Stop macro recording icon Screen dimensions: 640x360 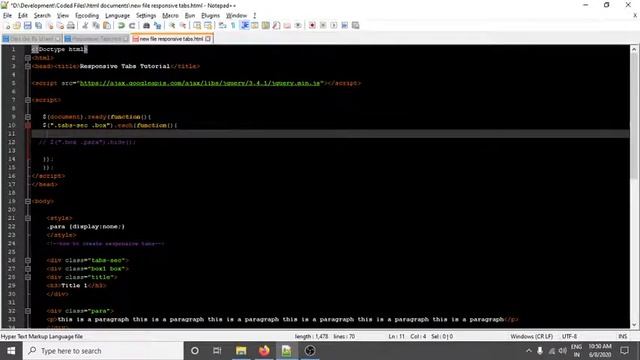(x=323, y=26)
